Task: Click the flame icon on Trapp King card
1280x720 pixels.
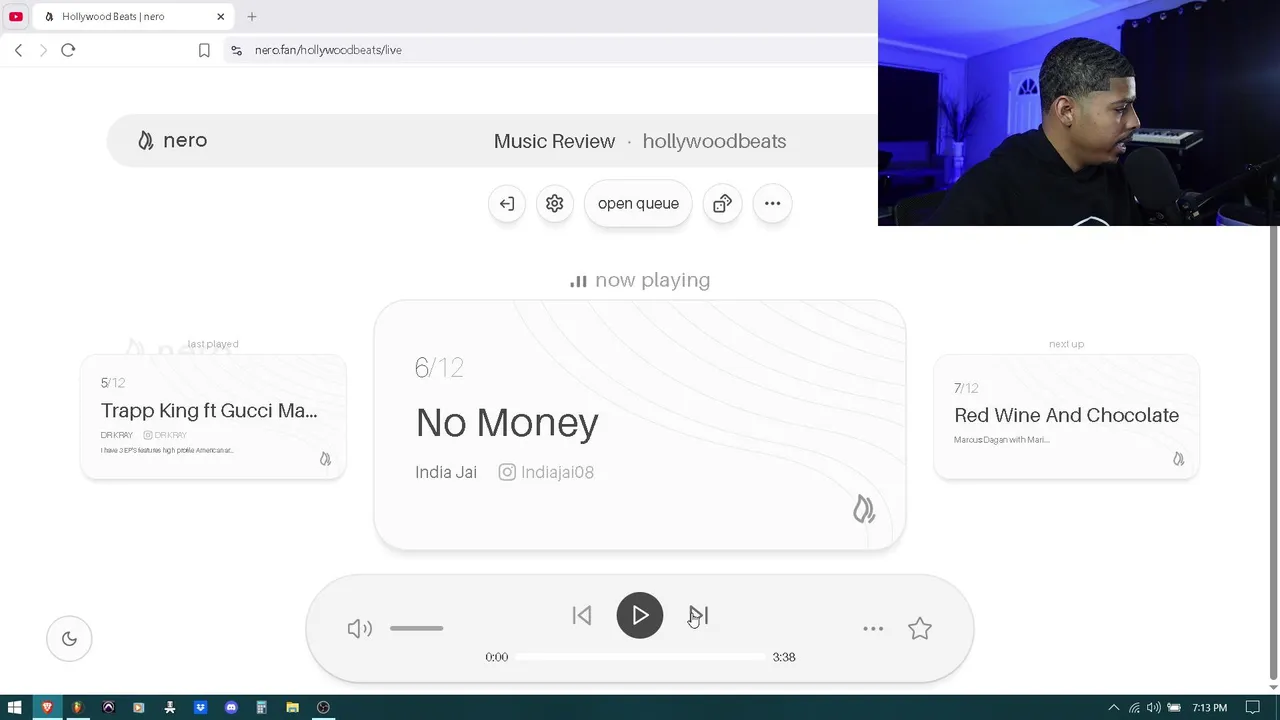Action: (325, 459)
